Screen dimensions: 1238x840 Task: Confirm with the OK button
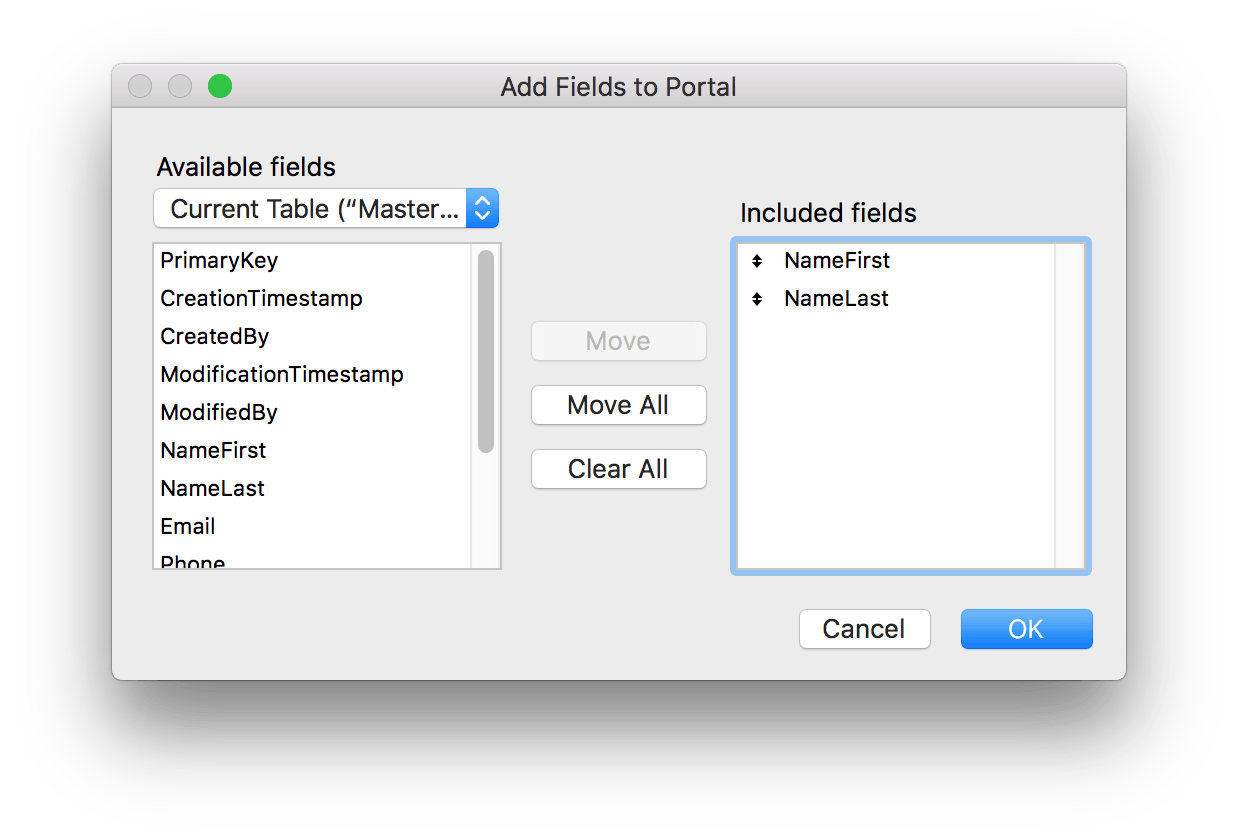tap(1026, 629)
